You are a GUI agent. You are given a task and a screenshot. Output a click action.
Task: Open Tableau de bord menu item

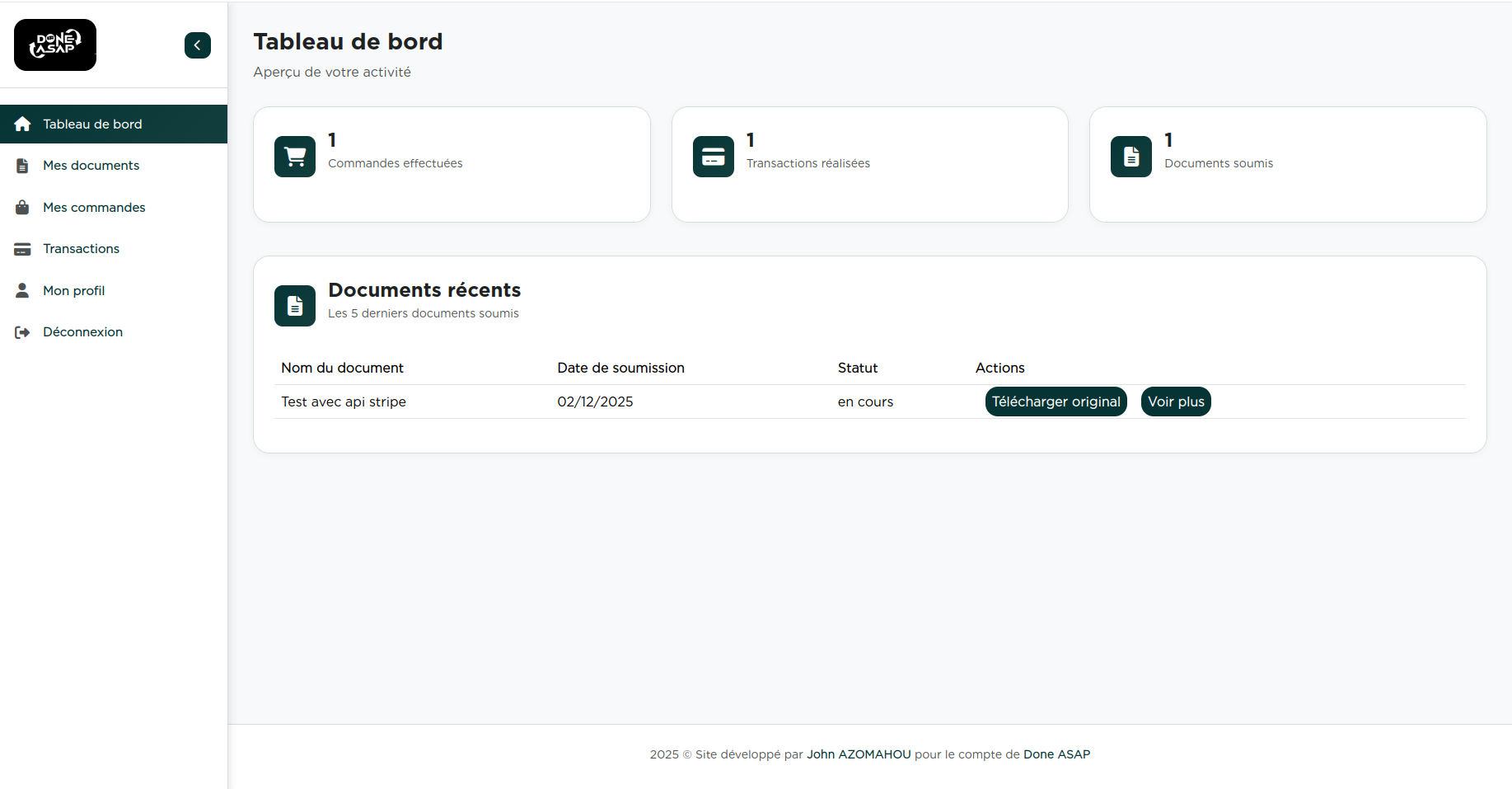coord(92,124)
